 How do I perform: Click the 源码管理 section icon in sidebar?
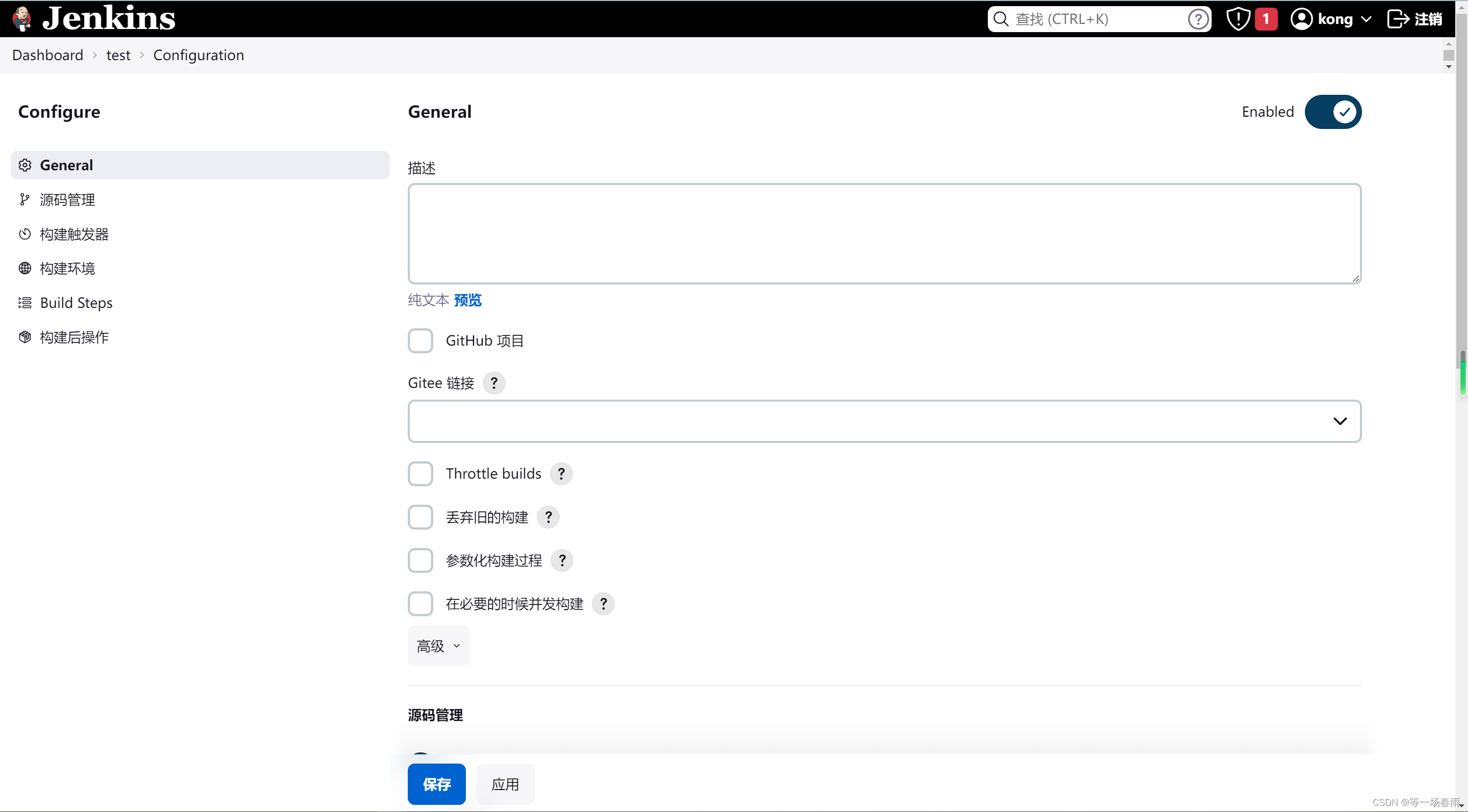25,199
